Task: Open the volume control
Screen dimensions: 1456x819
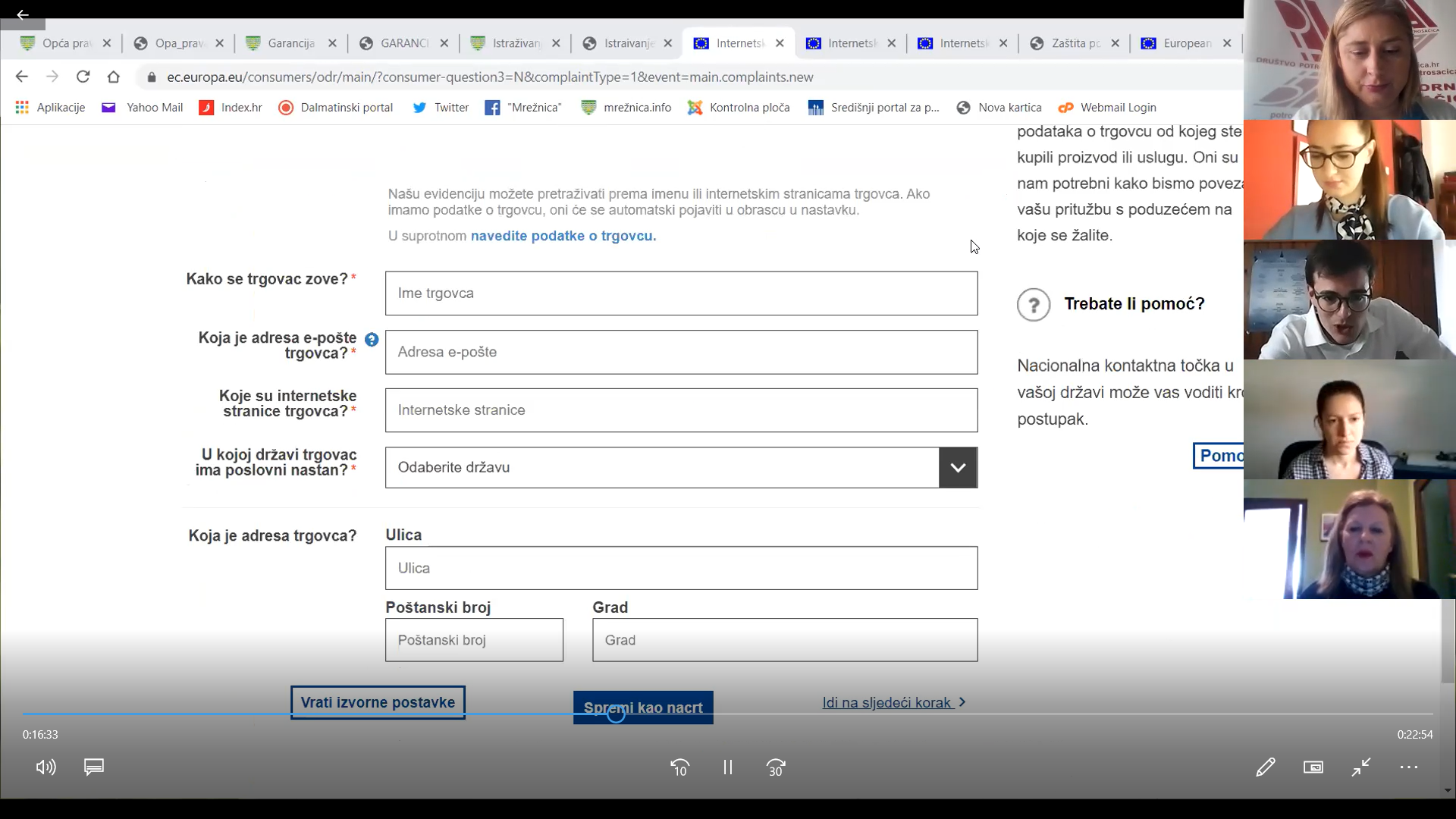Action: (x=45, y=767)
